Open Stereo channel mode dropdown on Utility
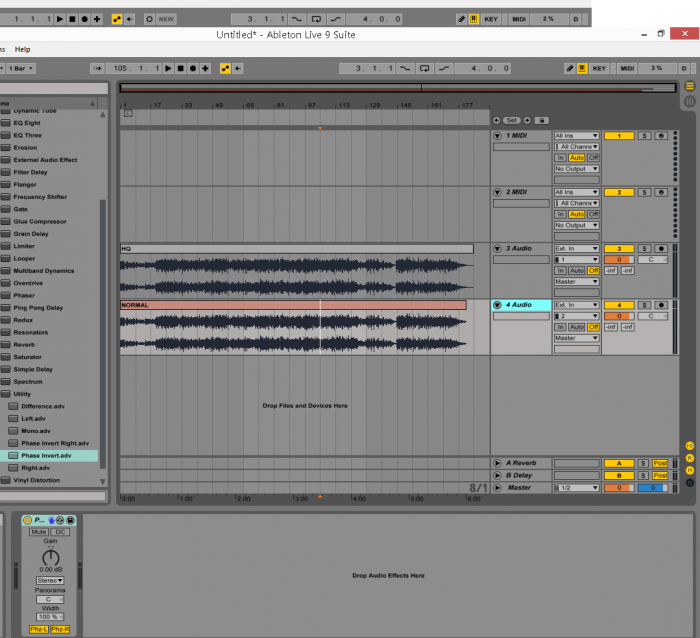The image size is (700, 638). click(x=50, y=580)
